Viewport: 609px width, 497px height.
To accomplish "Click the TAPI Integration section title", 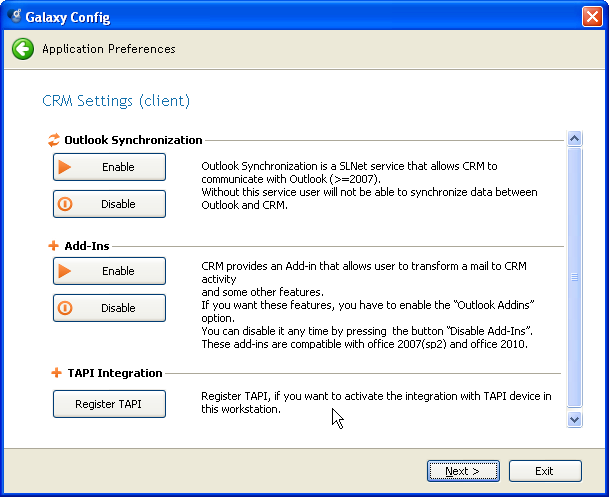I will [115, 373].
